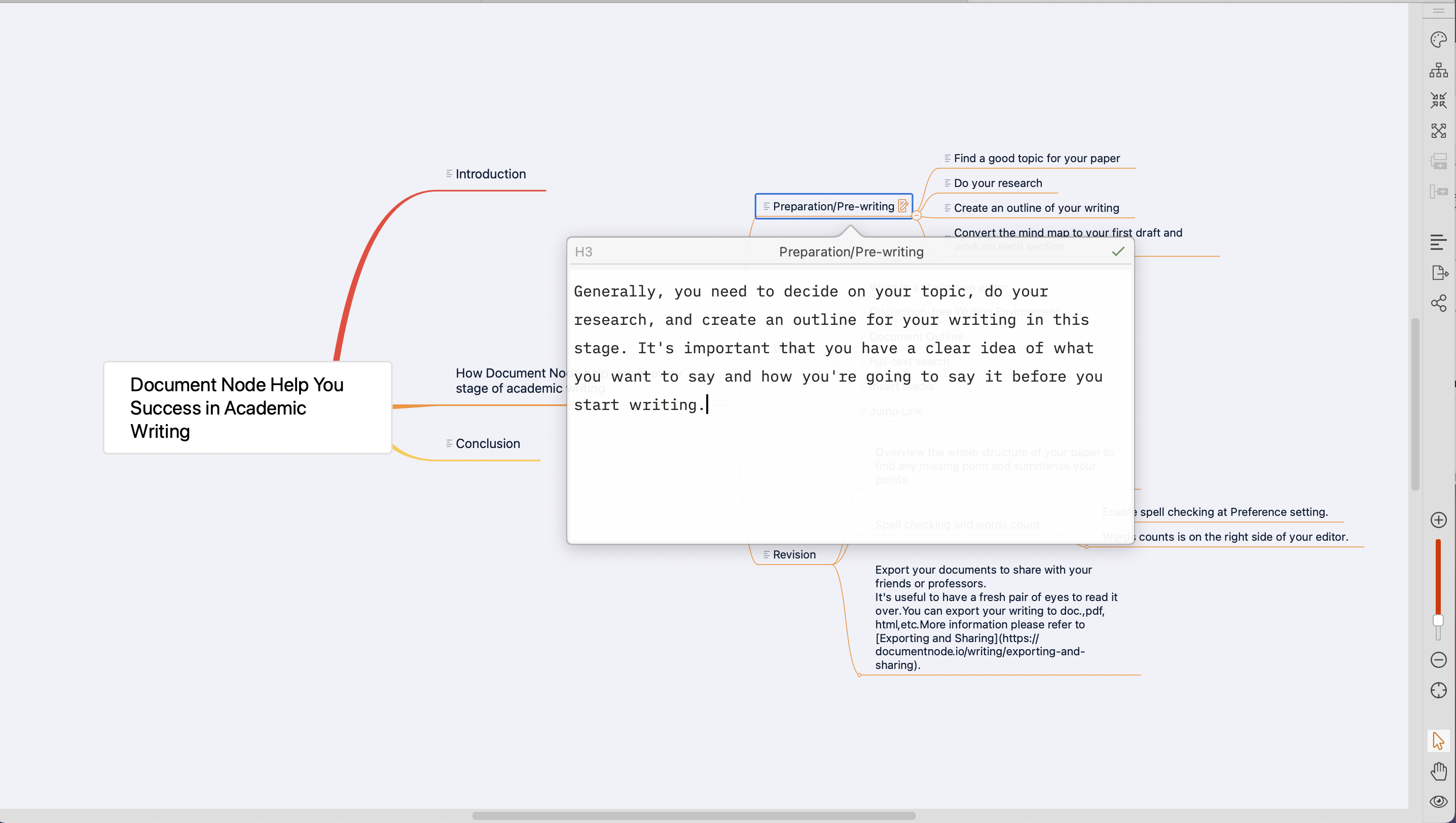Select the hand pan tool

tap(1439, 771)
